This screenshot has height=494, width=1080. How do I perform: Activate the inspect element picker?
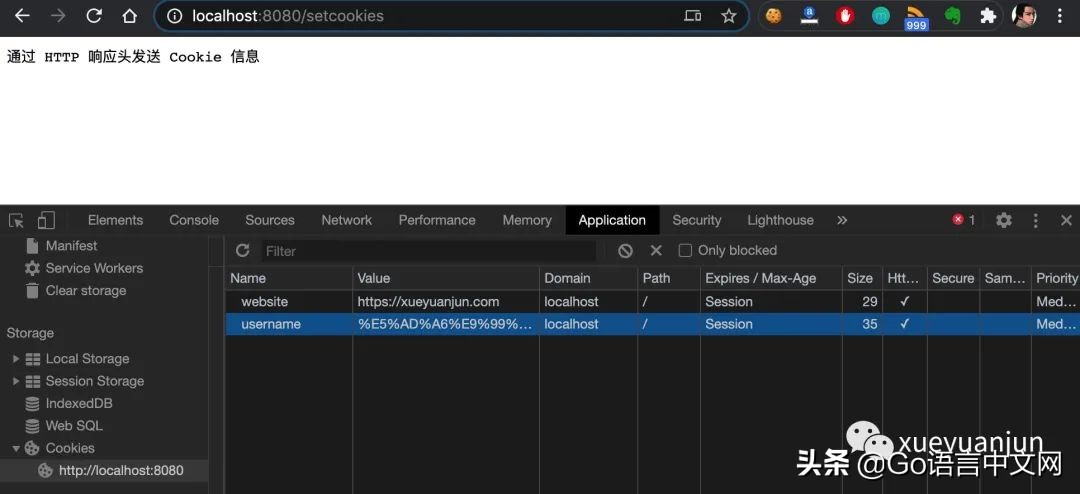(x=17, y=220)
